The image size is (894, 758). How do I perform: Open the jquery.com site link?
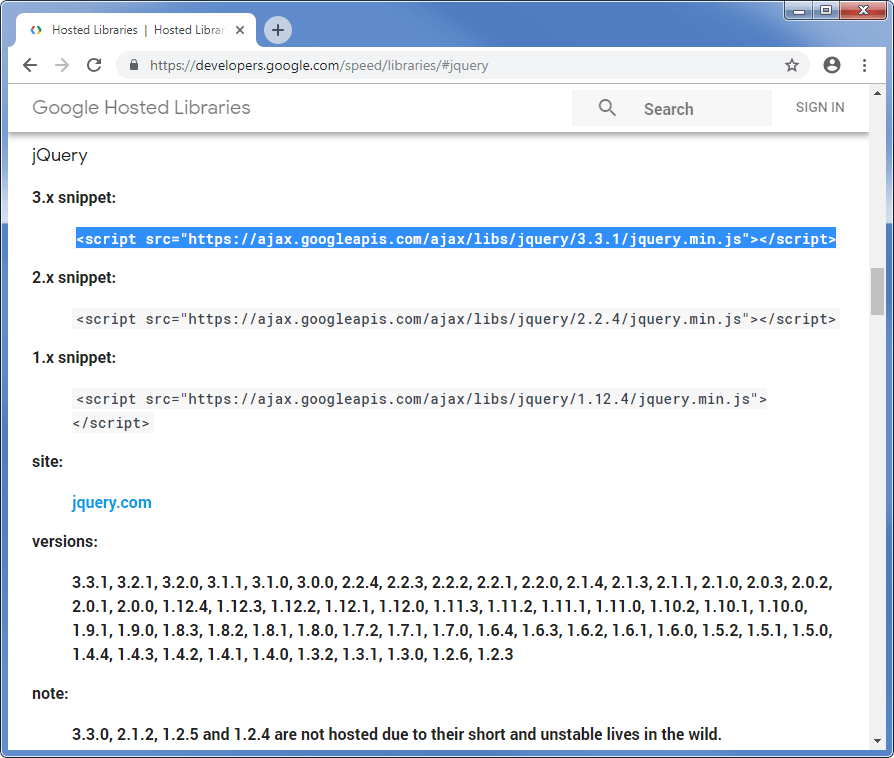[112, 502]
